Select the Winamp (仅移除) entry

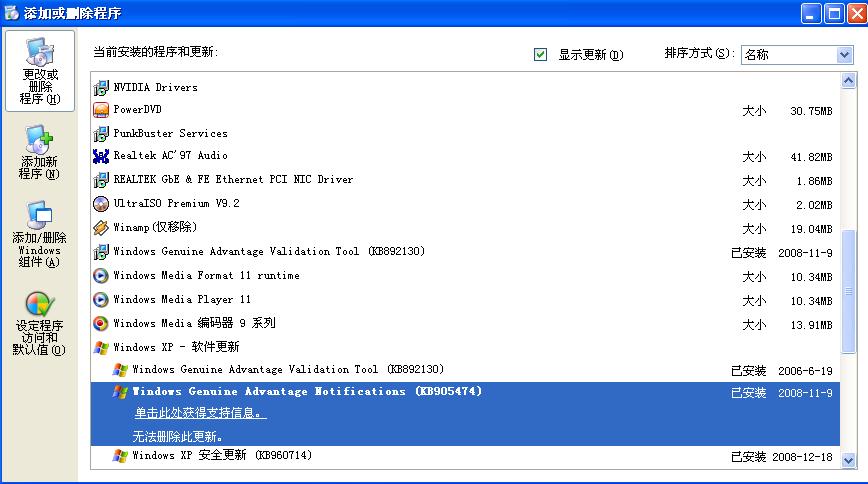point(155,227)
